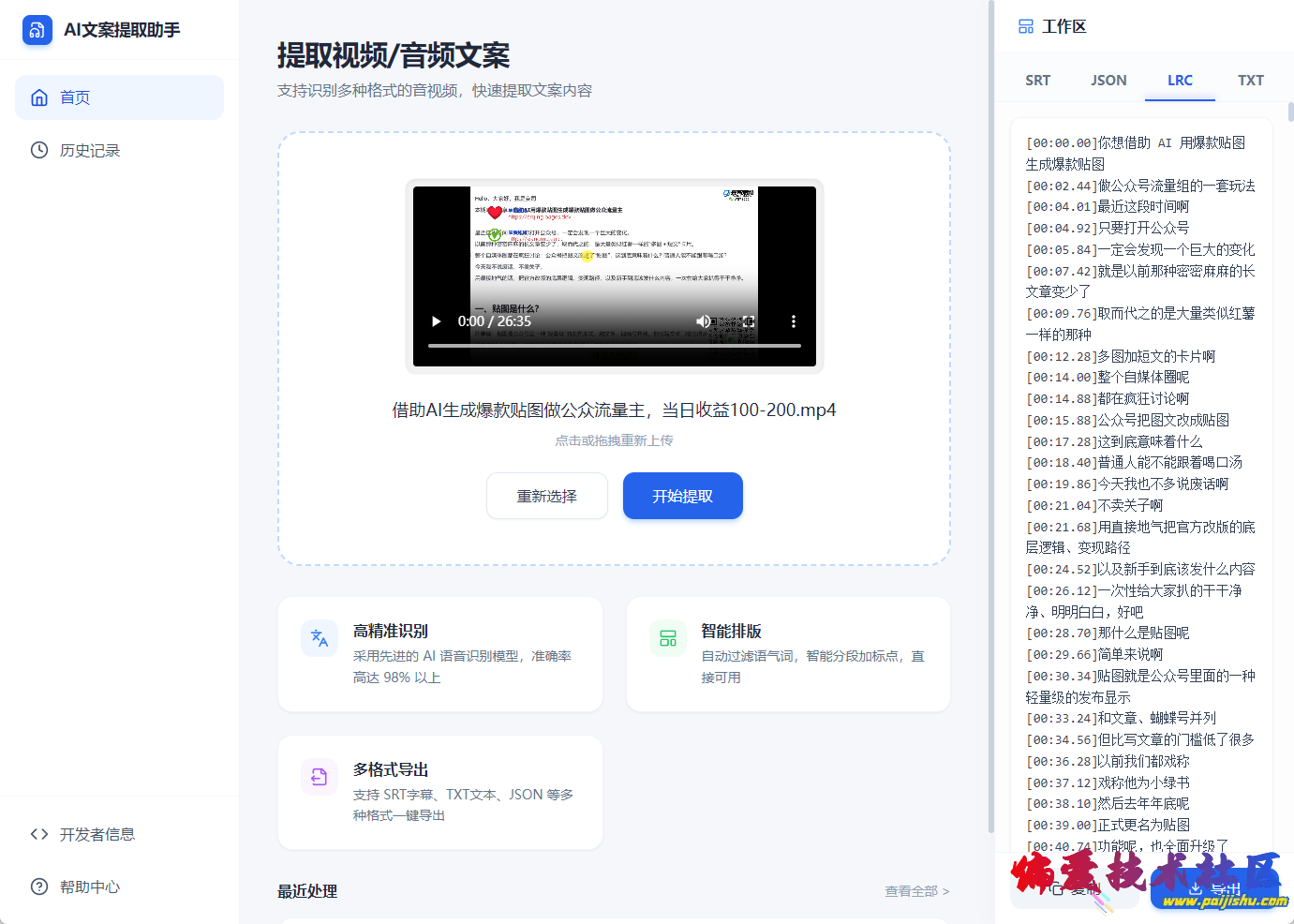The height and width of the screenshot is (924, 1294).
Task: Switch to the JSON tab
Action: coord(1108,81)
